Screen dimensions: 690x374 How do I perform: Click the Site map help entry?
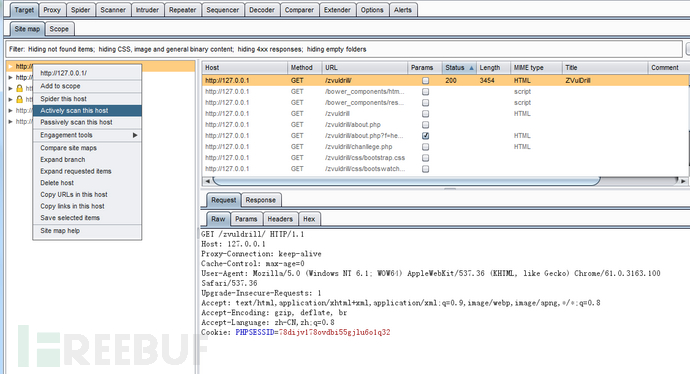(87, 231)
